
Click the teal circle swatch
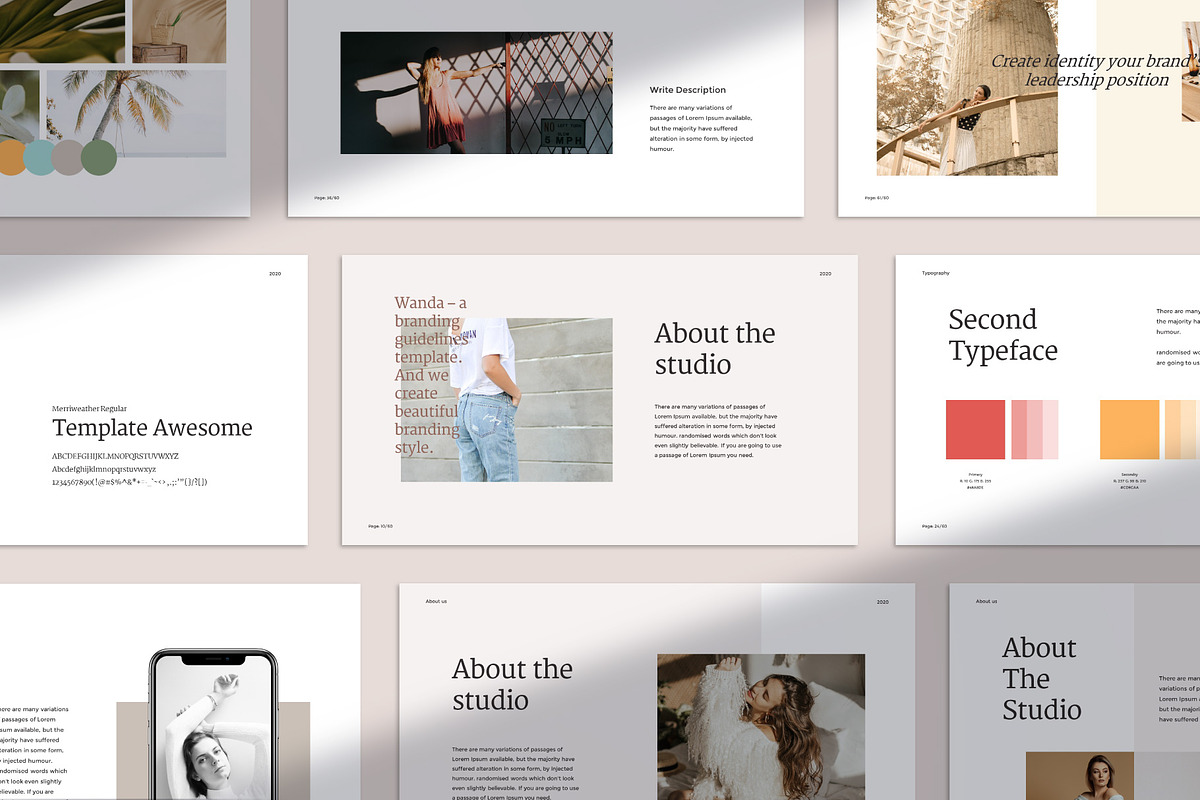pos(40,157)
